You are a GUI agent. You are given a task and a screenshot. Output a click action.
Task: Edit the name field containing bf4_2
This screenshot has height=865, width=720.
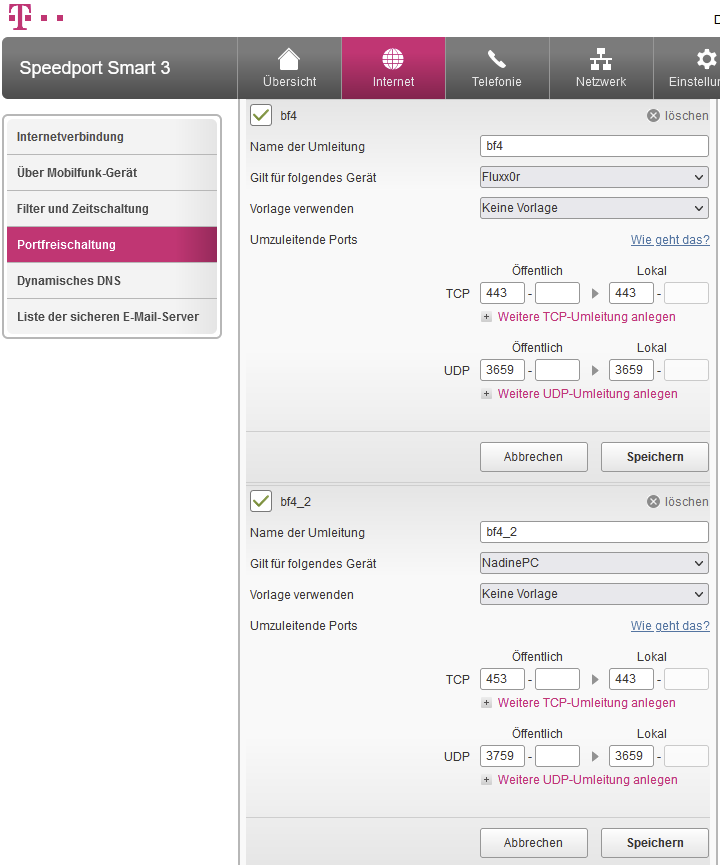tap(594, 532)
